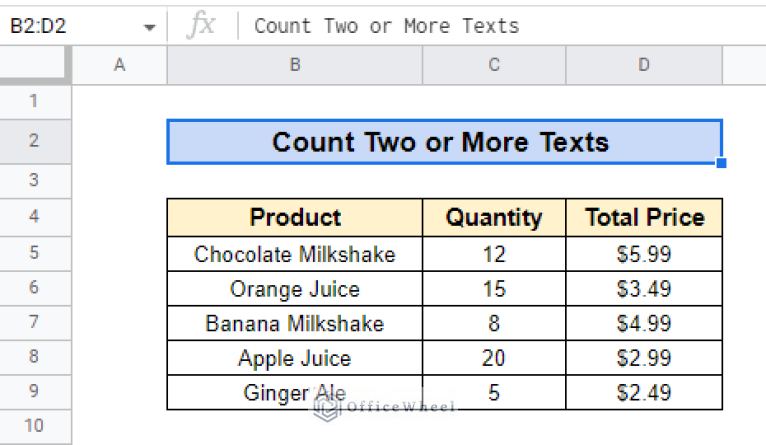
Task: Select row 2 header
Action: coord(34,141)
